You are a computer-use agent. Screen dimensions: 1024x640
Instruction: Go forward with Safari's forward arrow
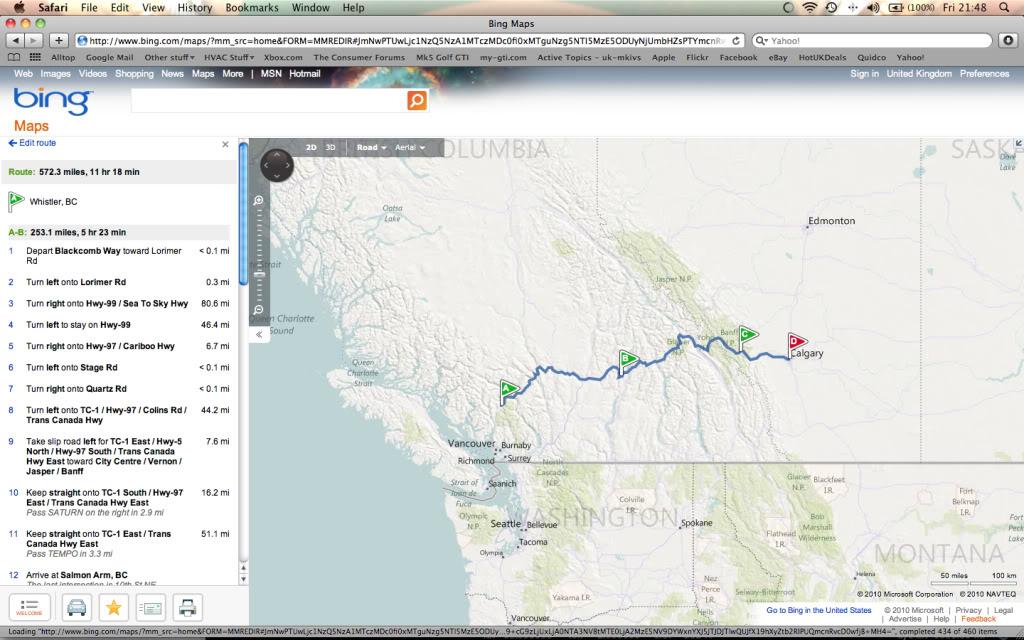33,40
